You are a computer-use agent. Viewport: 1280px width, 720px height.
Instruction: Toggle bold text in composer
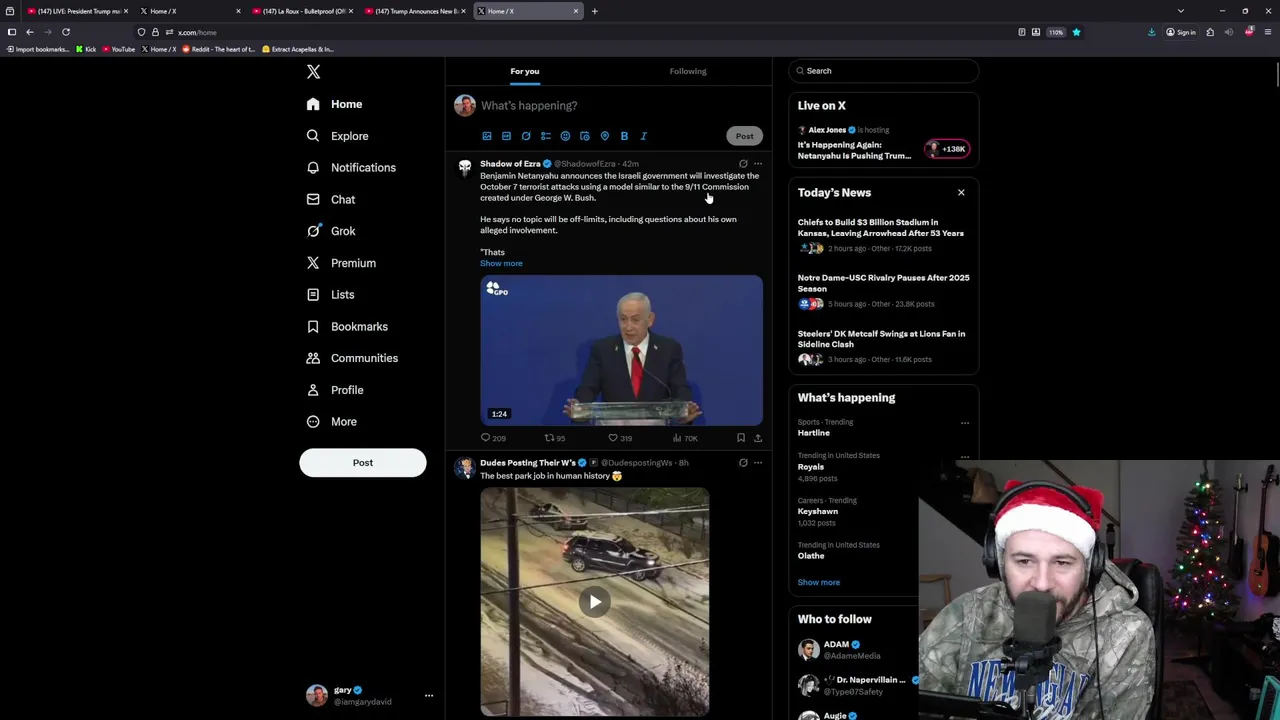pyautogui.click(x=624, y=136)
